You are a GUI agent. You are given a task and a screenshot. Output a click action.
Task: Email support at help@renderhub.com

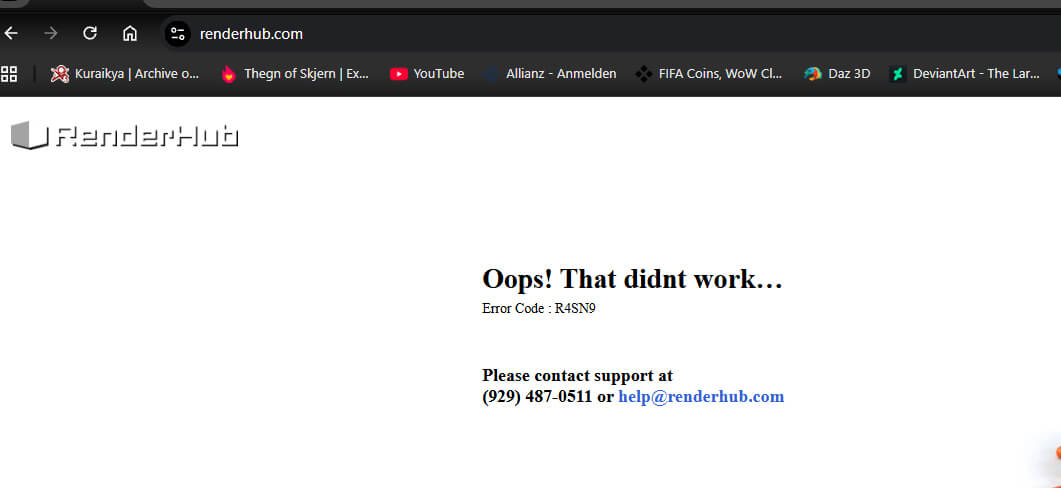point(701,397)
